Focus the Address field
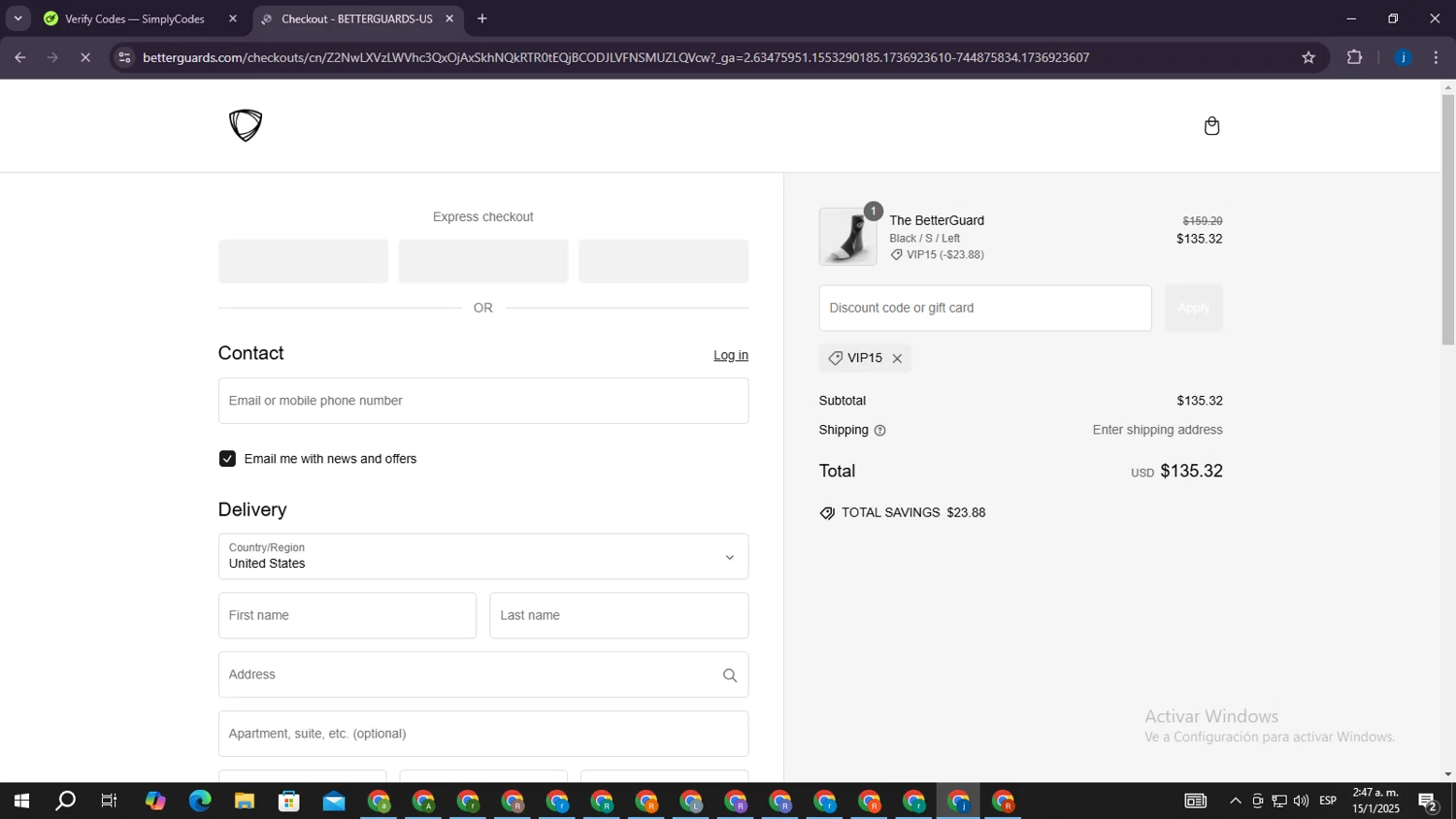 click(483, 674)
